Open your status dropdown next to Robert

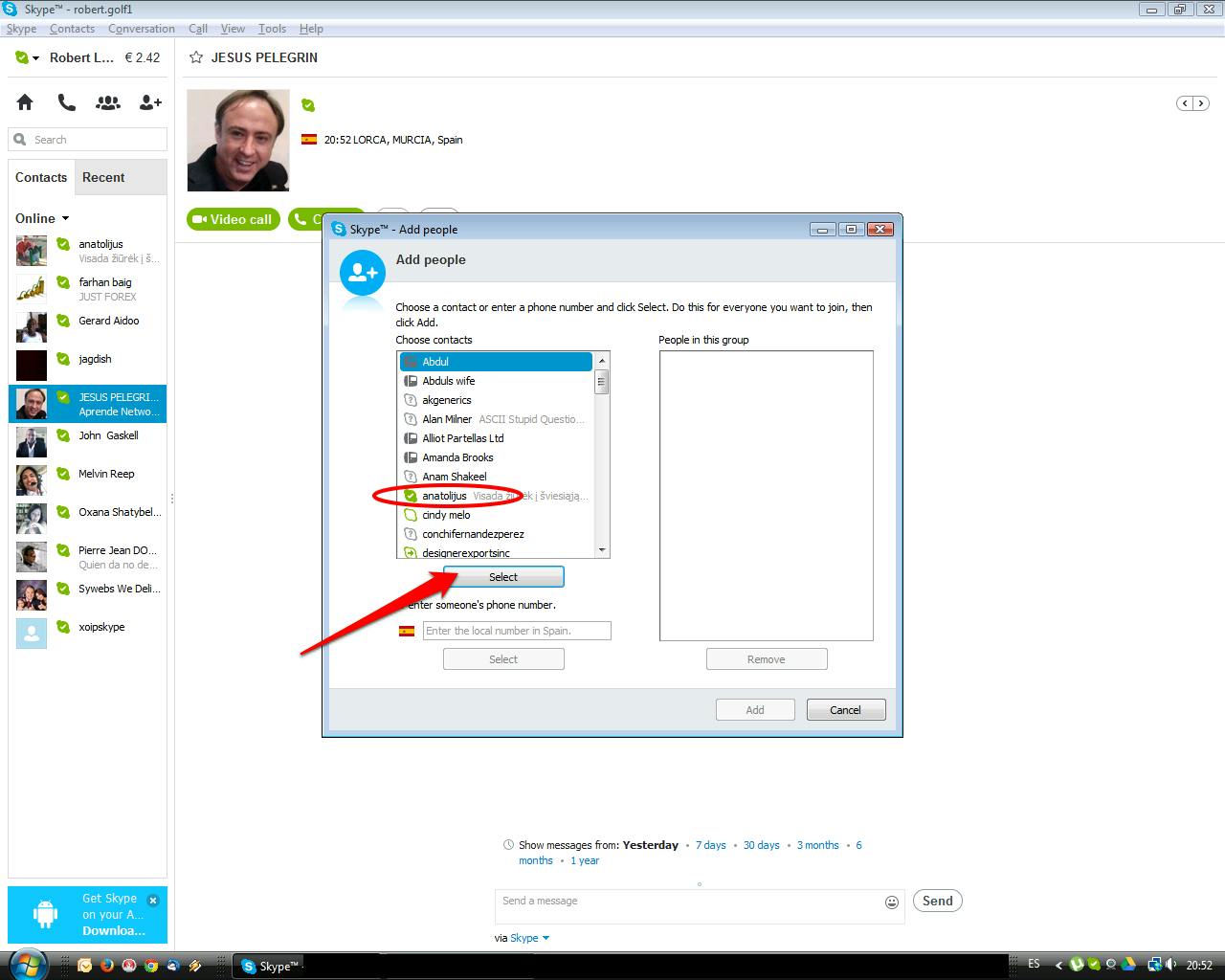(27, 58)
